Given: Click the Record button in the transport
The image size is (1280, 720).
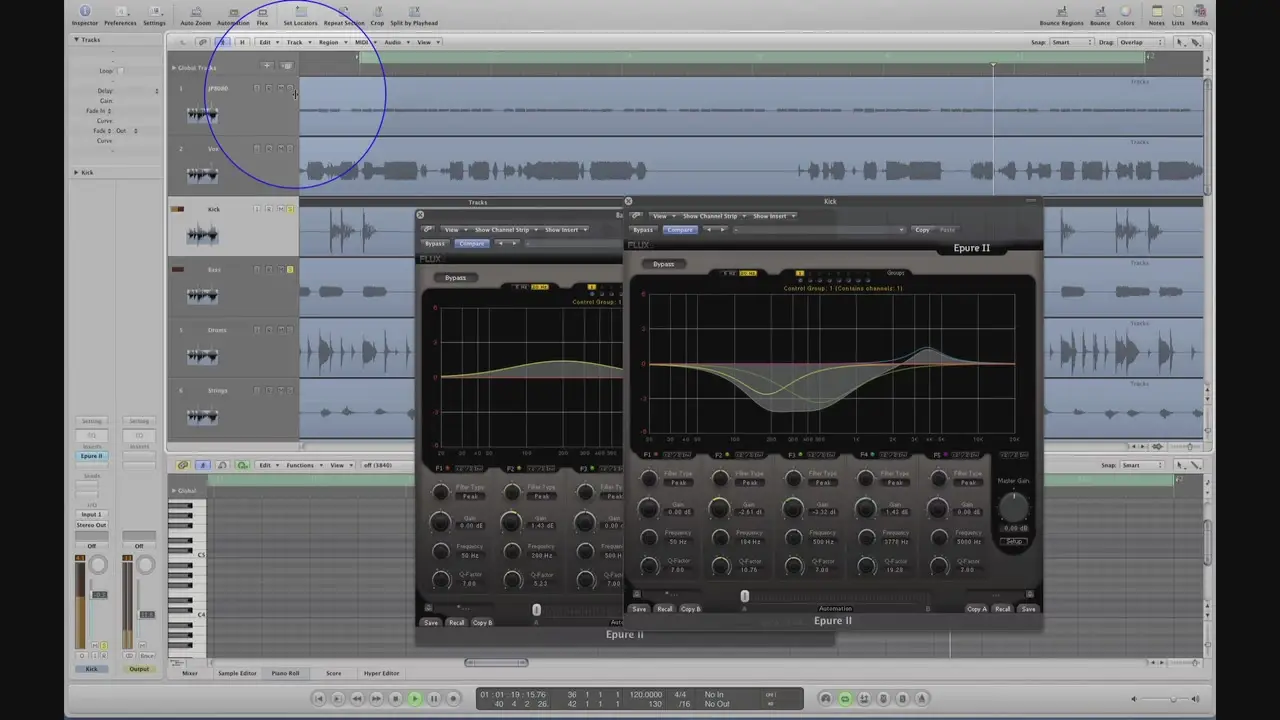Looking at the screenshot, I should tap(453, 699).
